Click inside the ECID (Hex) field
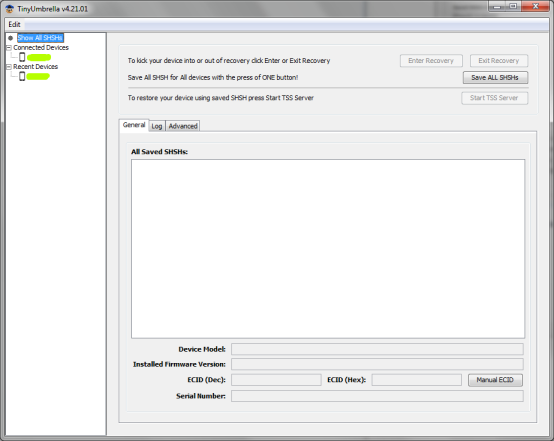The width and height of the screenshot is (554, 441). point(417,380)
